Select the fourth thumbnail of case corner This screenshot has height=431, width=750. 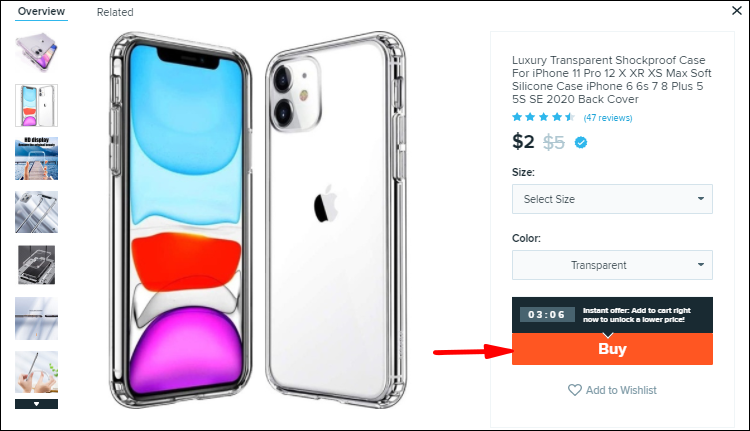coord(37,211)
